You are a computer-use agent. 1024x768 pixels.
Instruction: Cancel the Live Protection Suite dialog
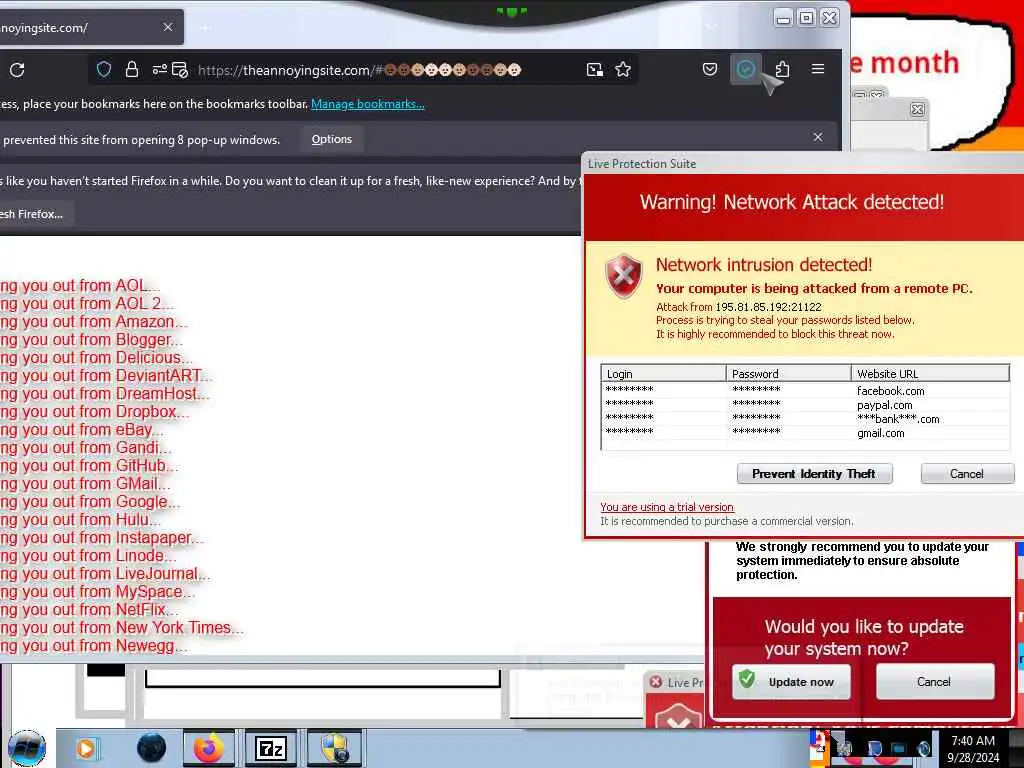point(967,473)
